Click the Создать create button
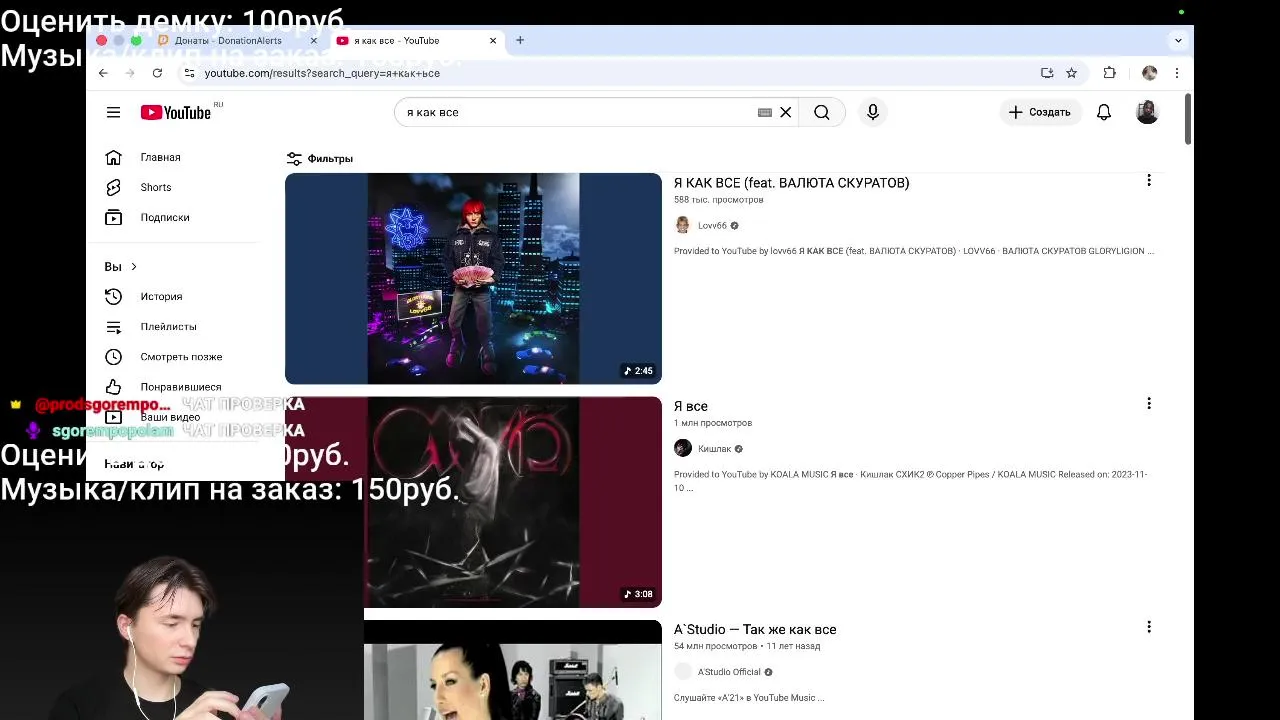Screen dimensions: 1280x720 (1040, 112)
